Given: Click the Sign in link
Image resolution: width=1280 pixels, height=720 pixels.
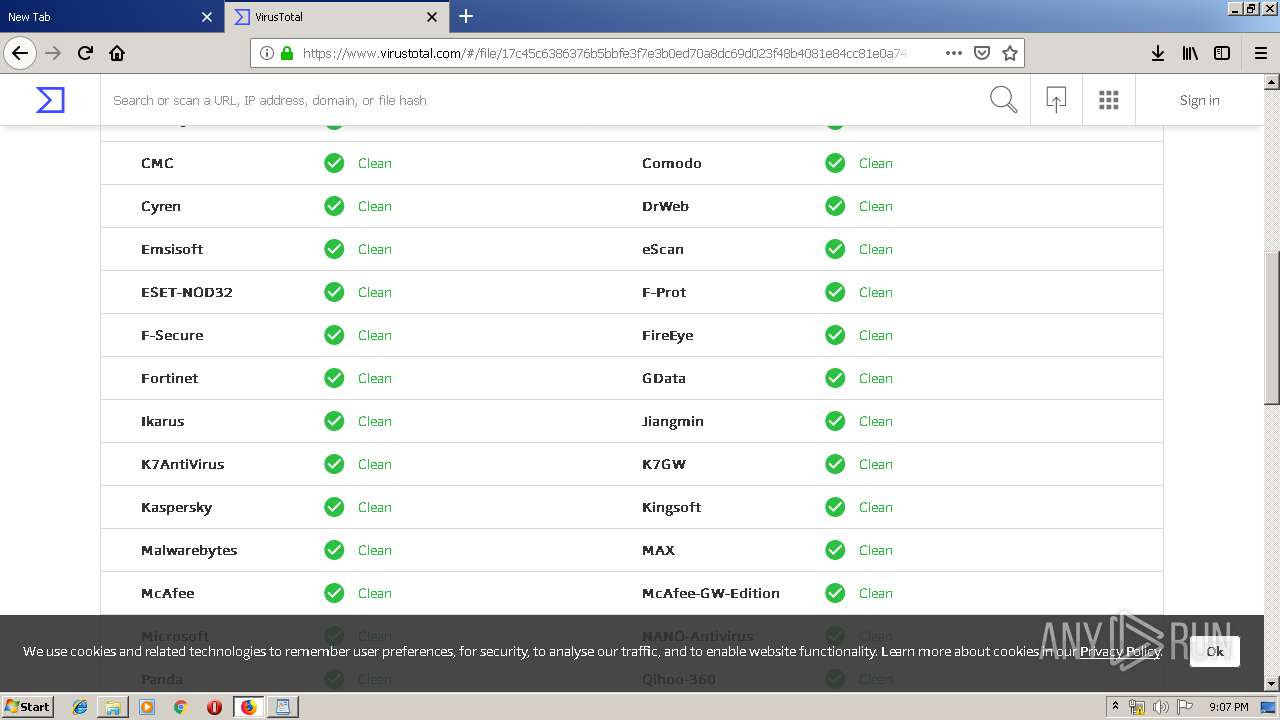Looking at the screenshot, I should click(x=1199, y=100).
